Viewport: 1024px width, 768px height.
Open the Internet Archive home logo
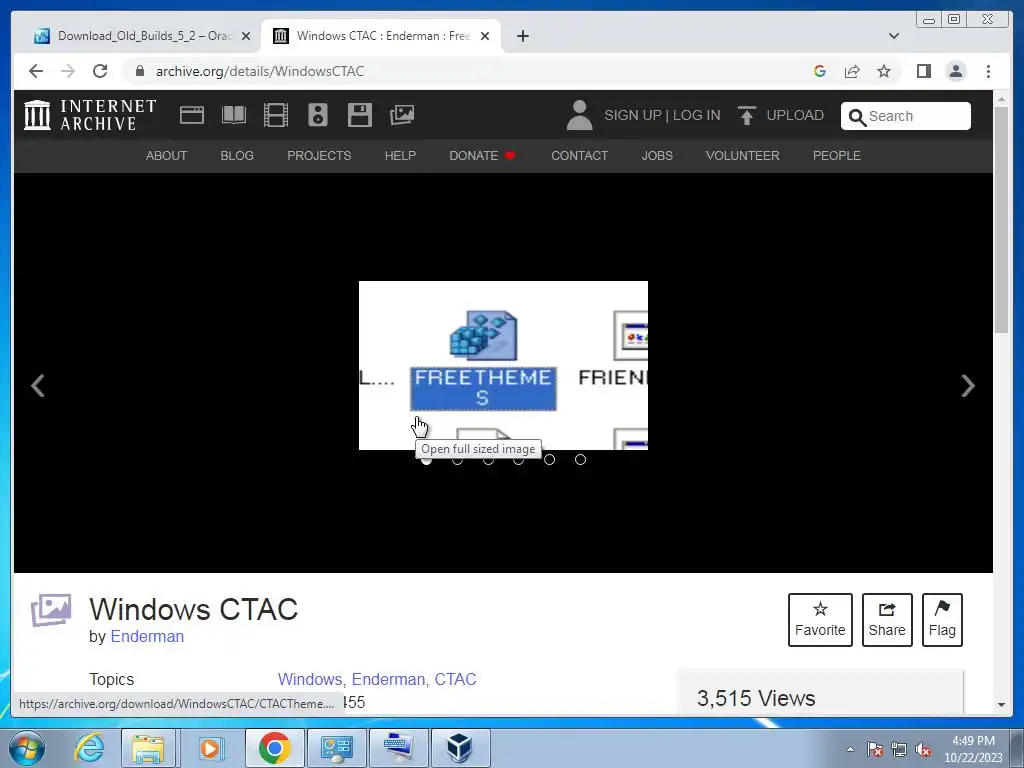(x=90, y=115)
